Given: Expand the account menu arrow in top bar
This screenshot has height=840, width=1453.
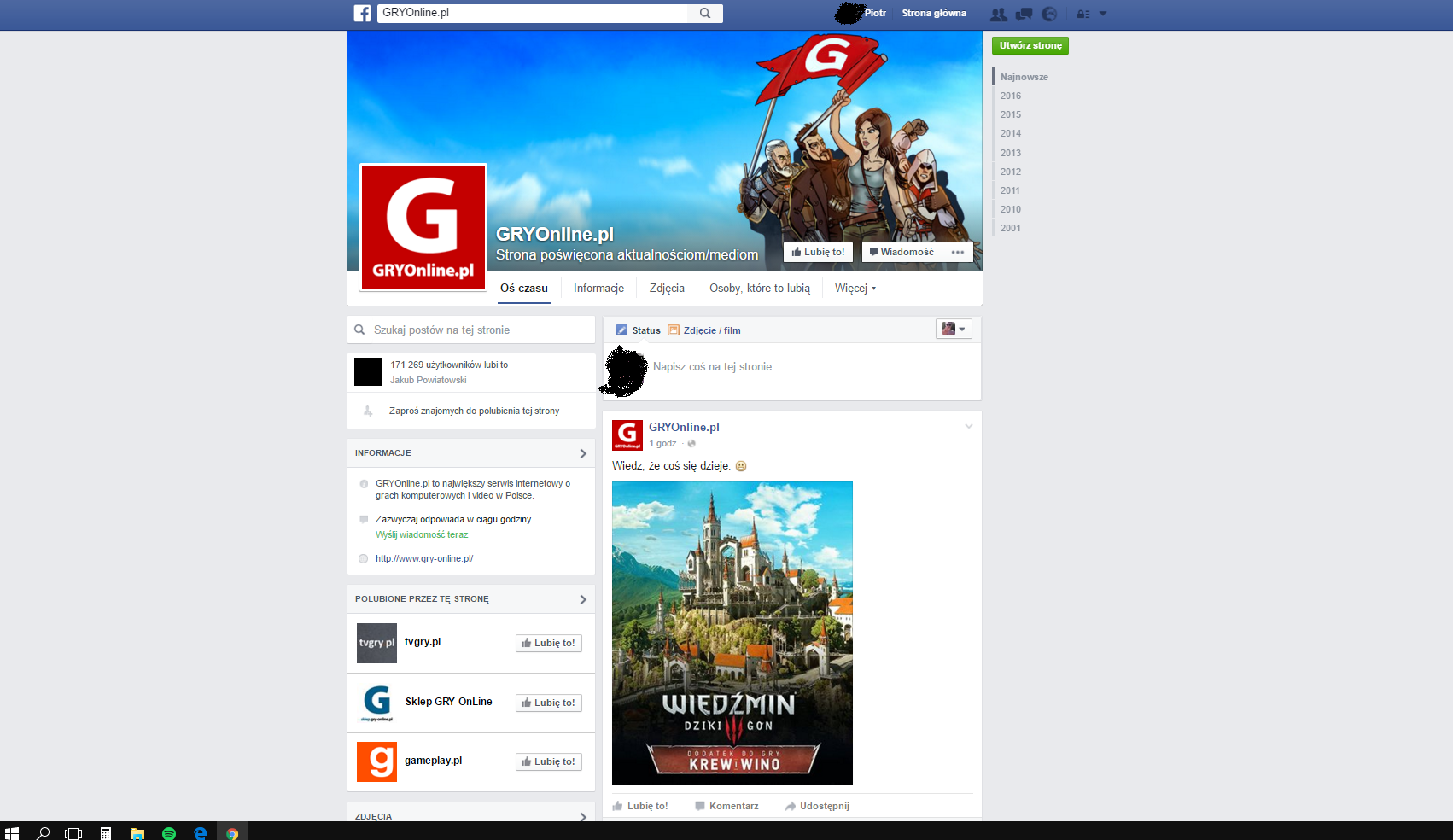Looking at the screenshot, I should 1103,14.
